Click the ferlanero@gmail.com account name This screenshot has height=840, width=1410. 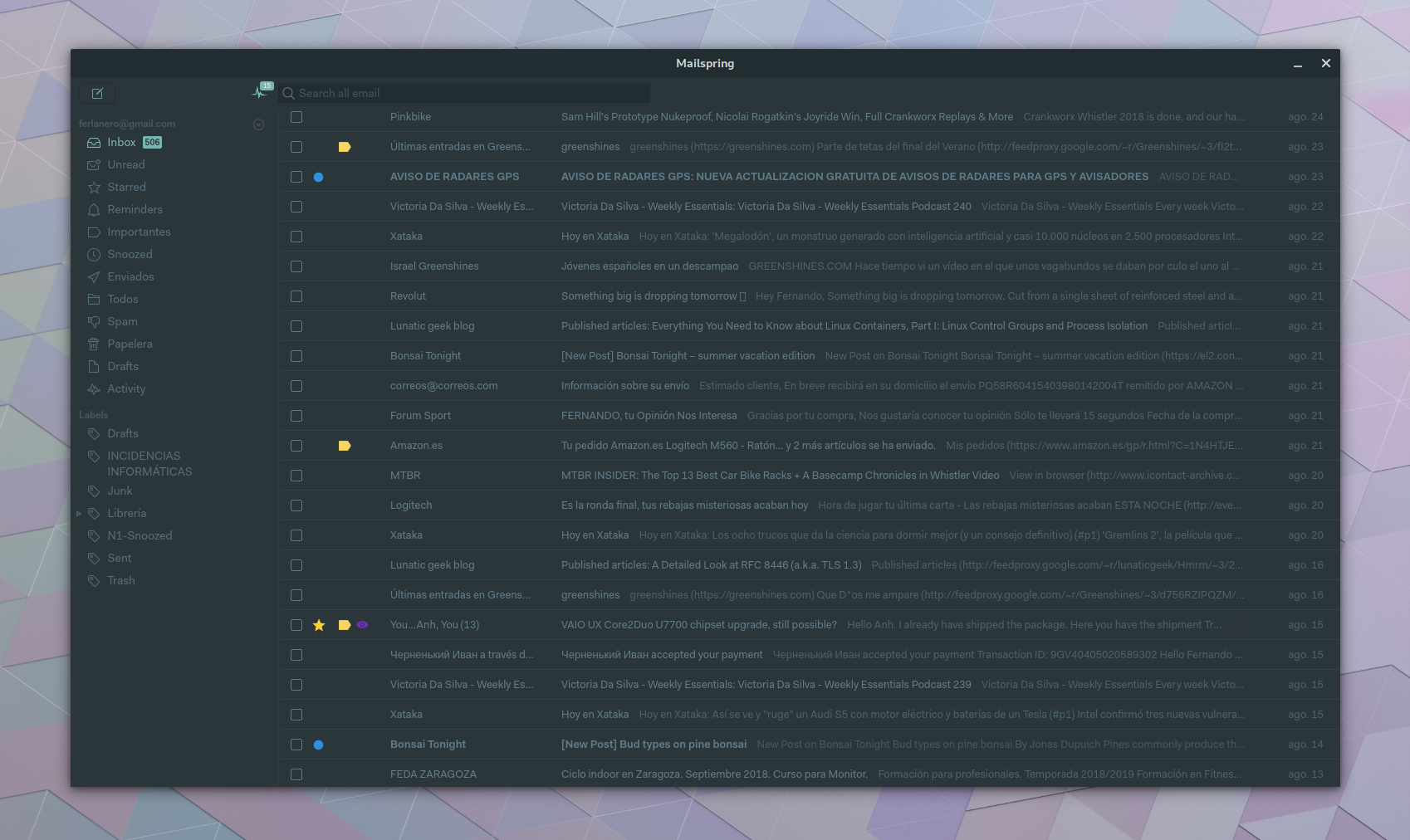coord(127,124)
